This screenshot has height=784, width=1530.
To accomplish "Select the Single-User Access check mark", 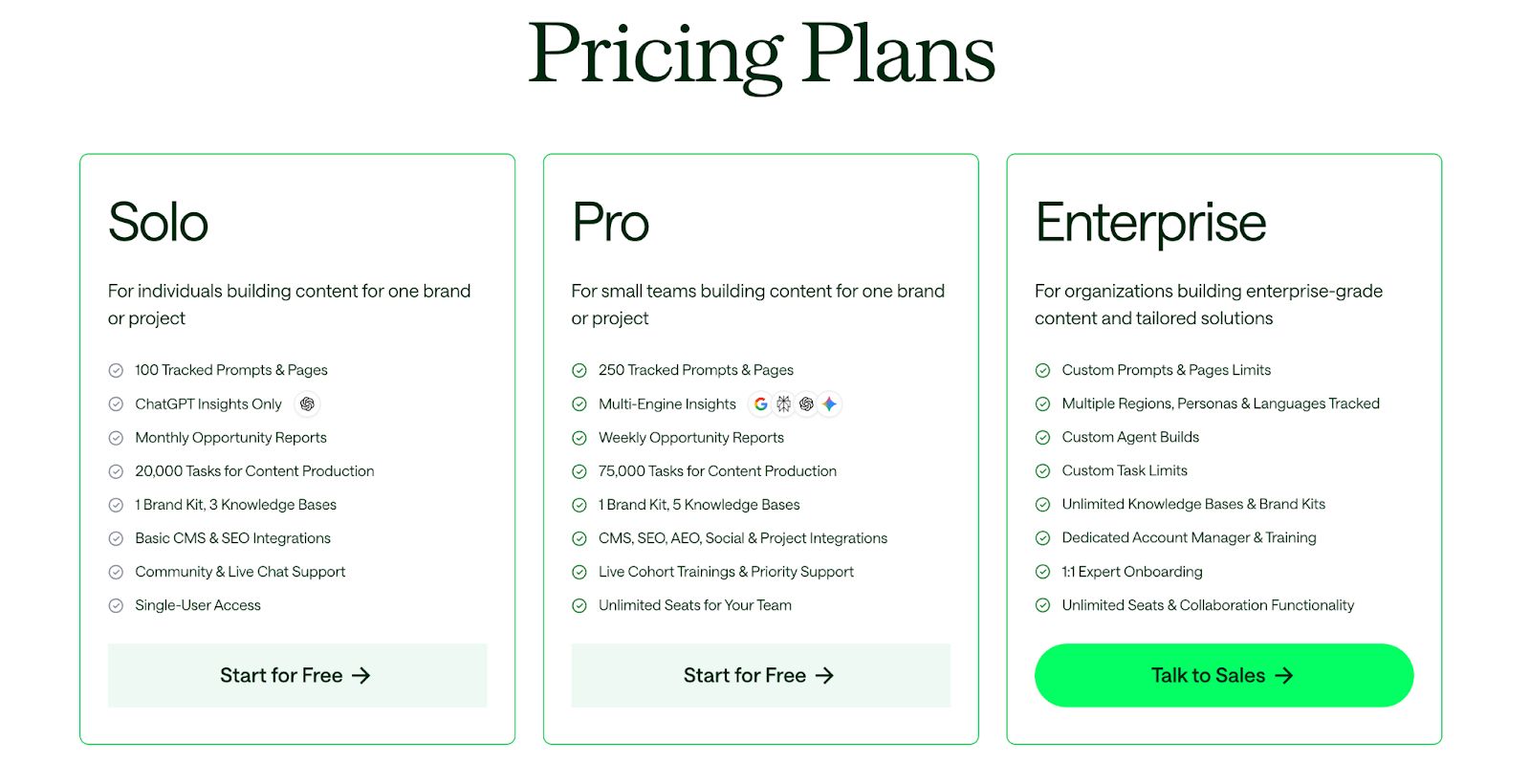I will (116, 604).
